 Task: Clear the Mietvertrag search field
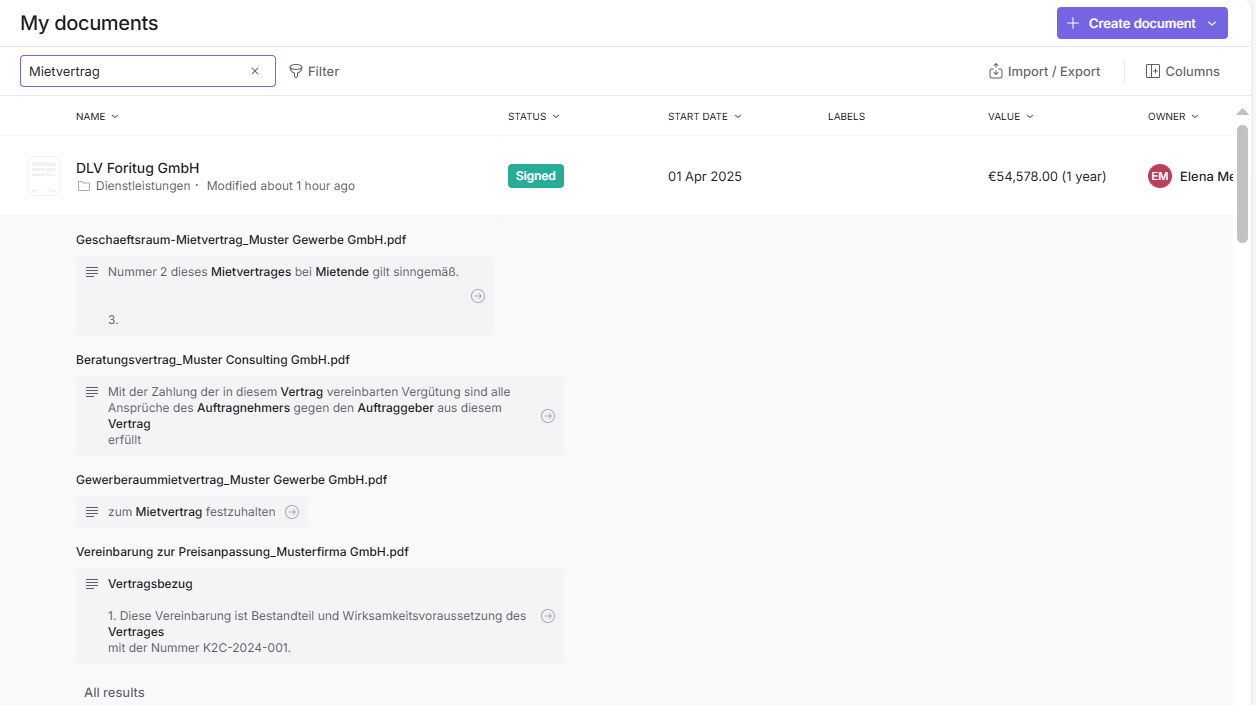tap(255, 71)
